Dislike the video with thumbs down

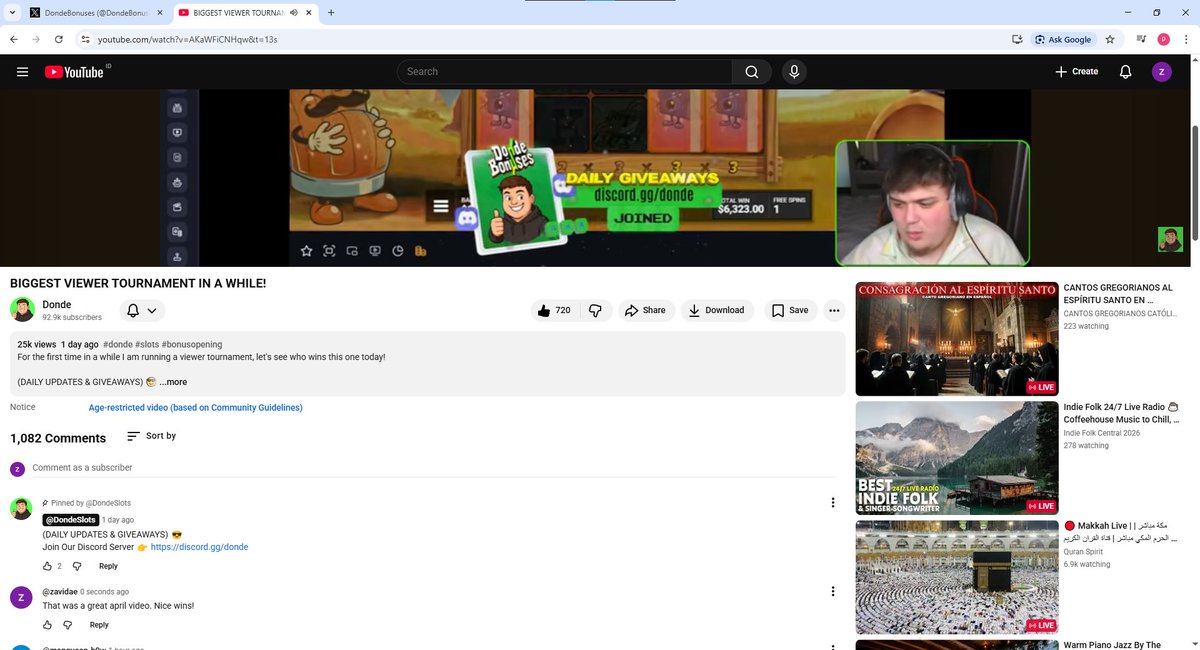point(595,310)
